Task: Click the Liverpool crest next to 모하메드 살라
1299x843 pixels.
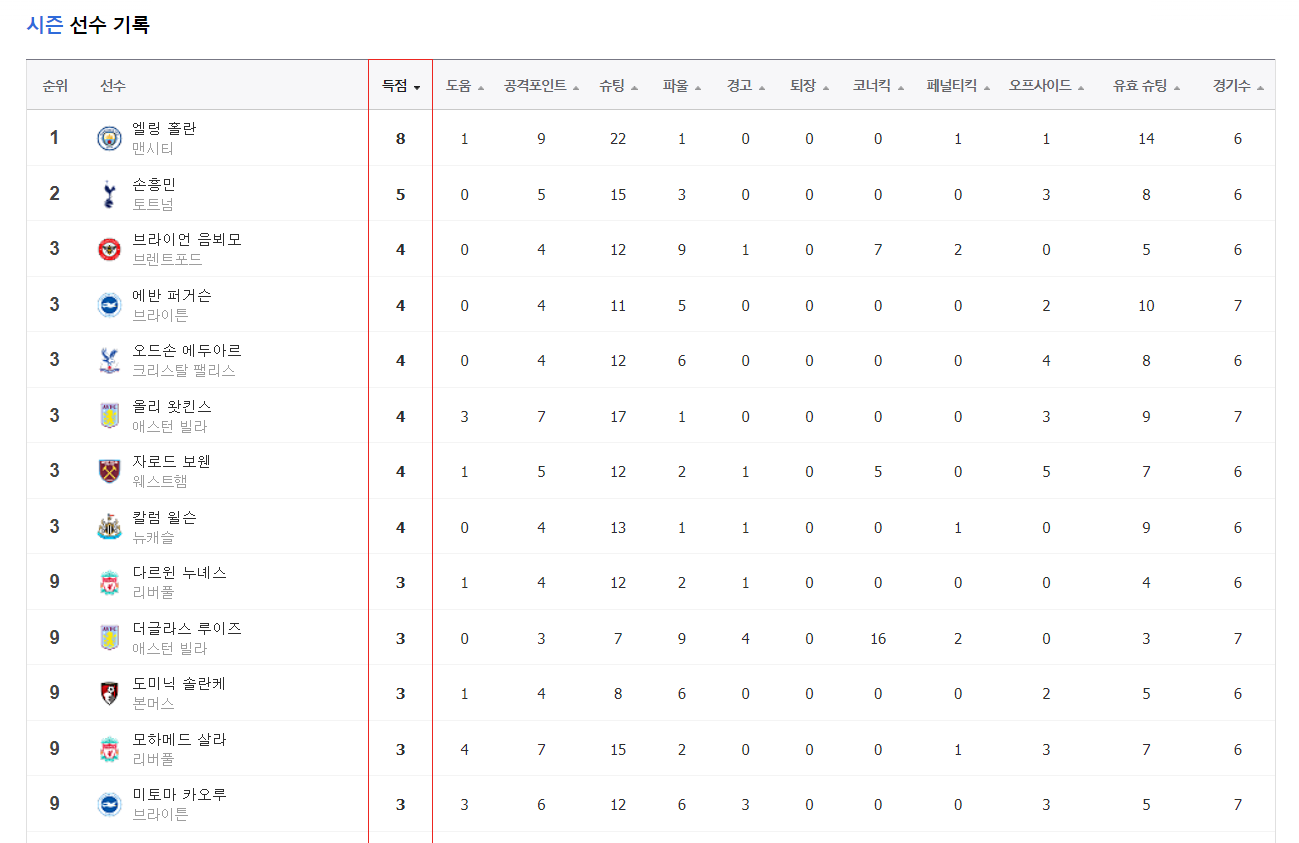Action: (109, 749)
